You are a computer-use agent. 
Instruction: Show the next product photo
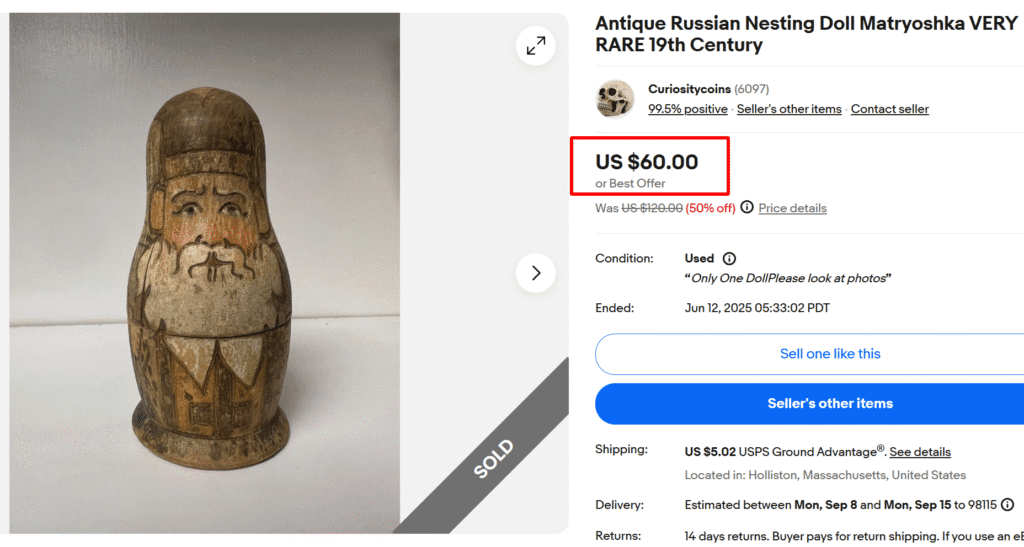536,273
